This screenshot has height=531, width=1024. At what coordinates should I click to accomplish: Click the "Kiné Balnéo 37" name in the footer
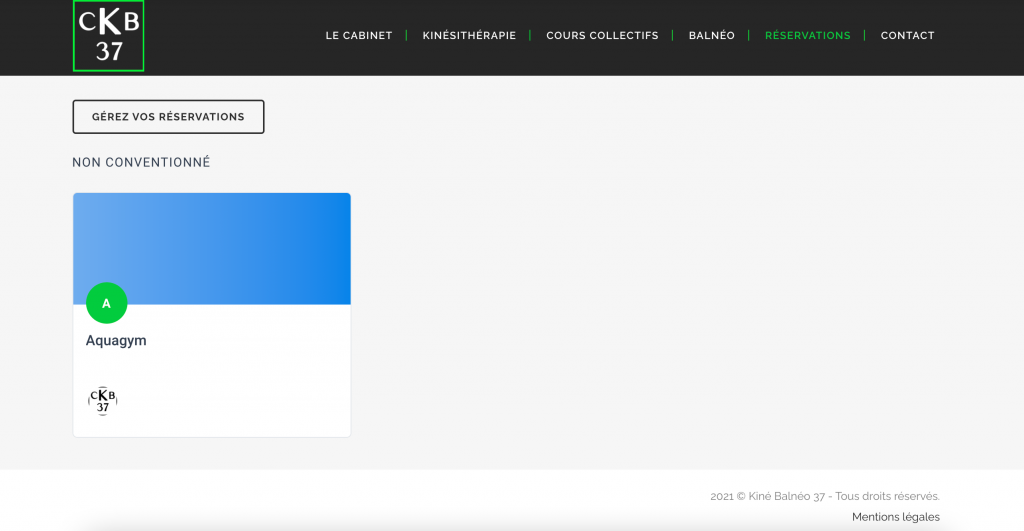pos(787,496)
